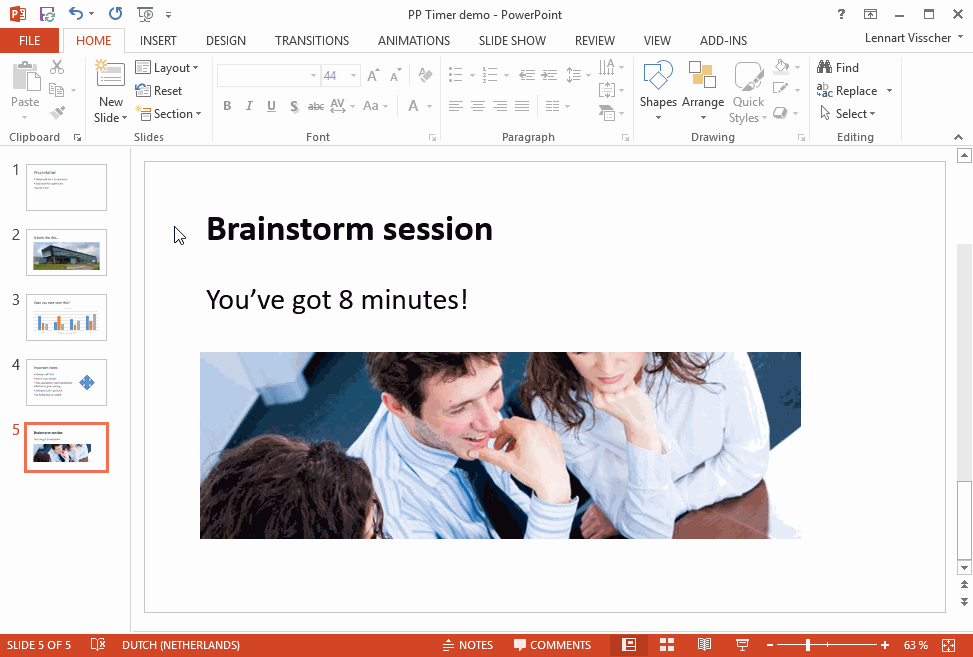Toggle the NOTES pane
This screenshot has height=657, width=973.
(468, 645)
